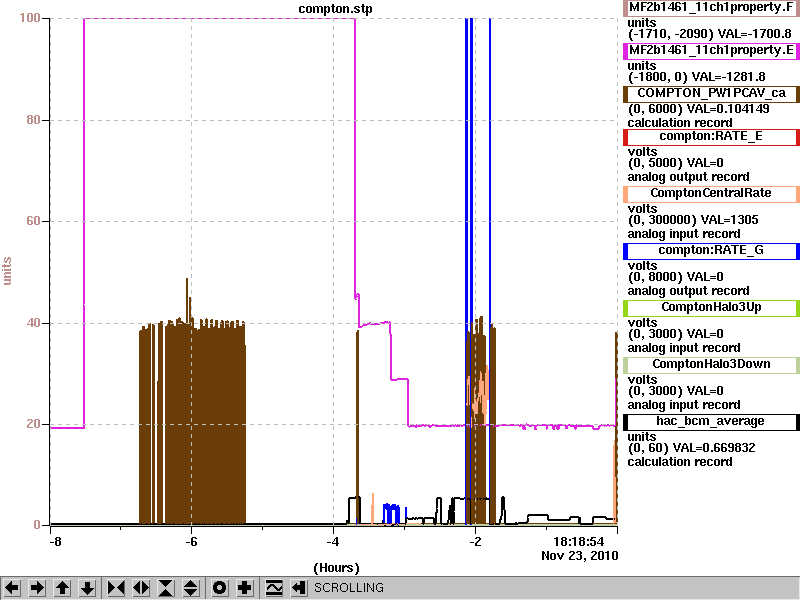Select the hac_bcm_average legend entry
The width and height of the screenshot is (800, 600).
(711, 422)
